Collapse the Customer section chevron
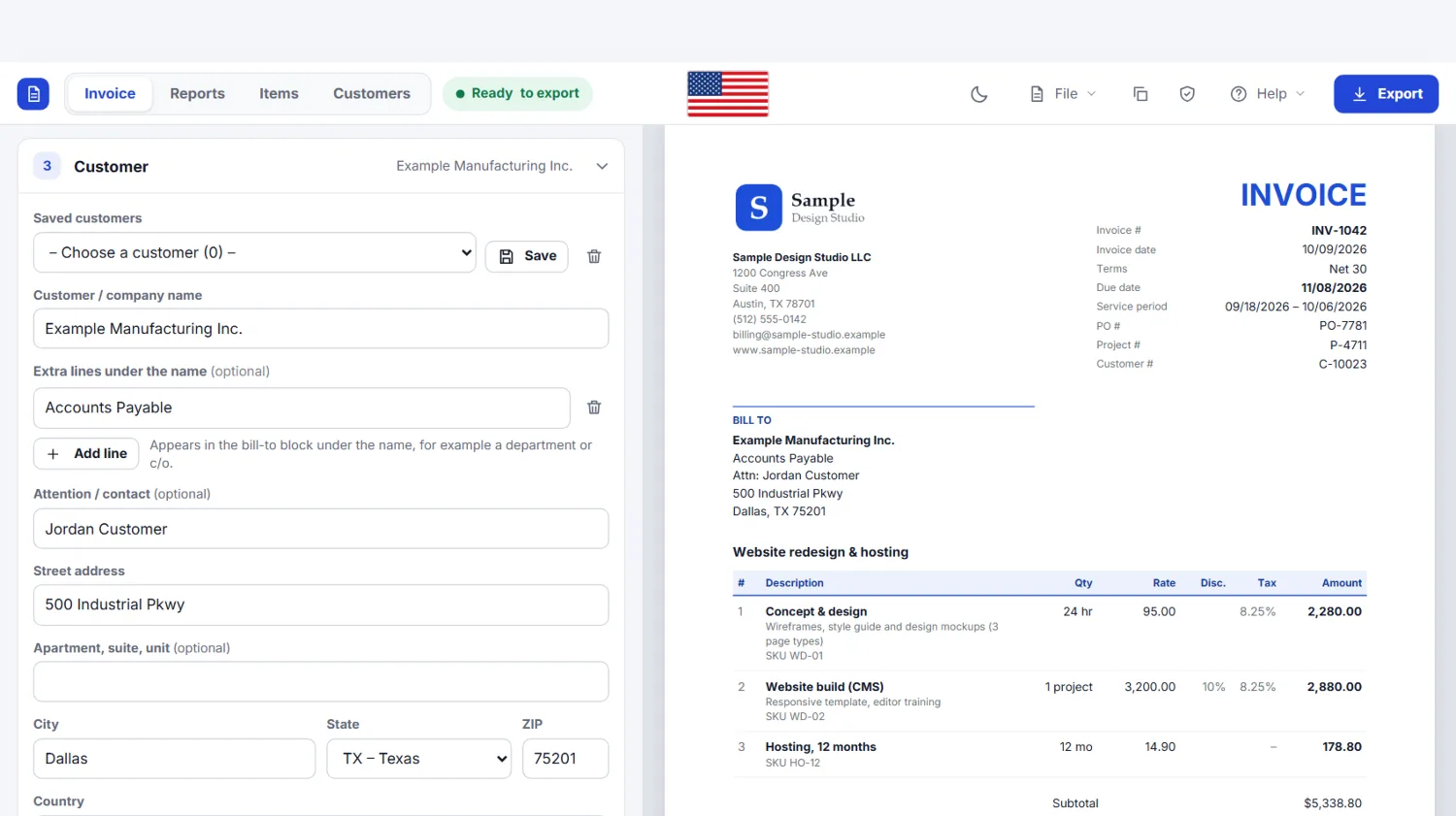The image size is (1456, 816). tap(602, 166)
